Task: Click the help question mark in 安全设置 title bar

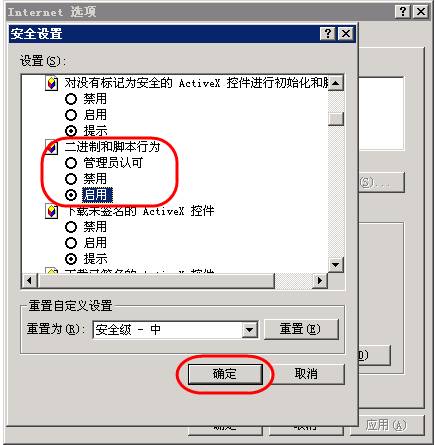Action: 328,33
